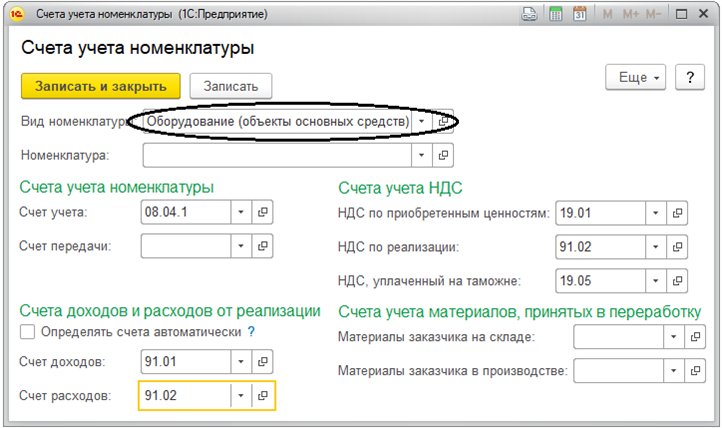Image resolution: width=722 pixels, height=428 pixels.
Task: Click the blue question mark hint icon
Action: click(251, 331)
